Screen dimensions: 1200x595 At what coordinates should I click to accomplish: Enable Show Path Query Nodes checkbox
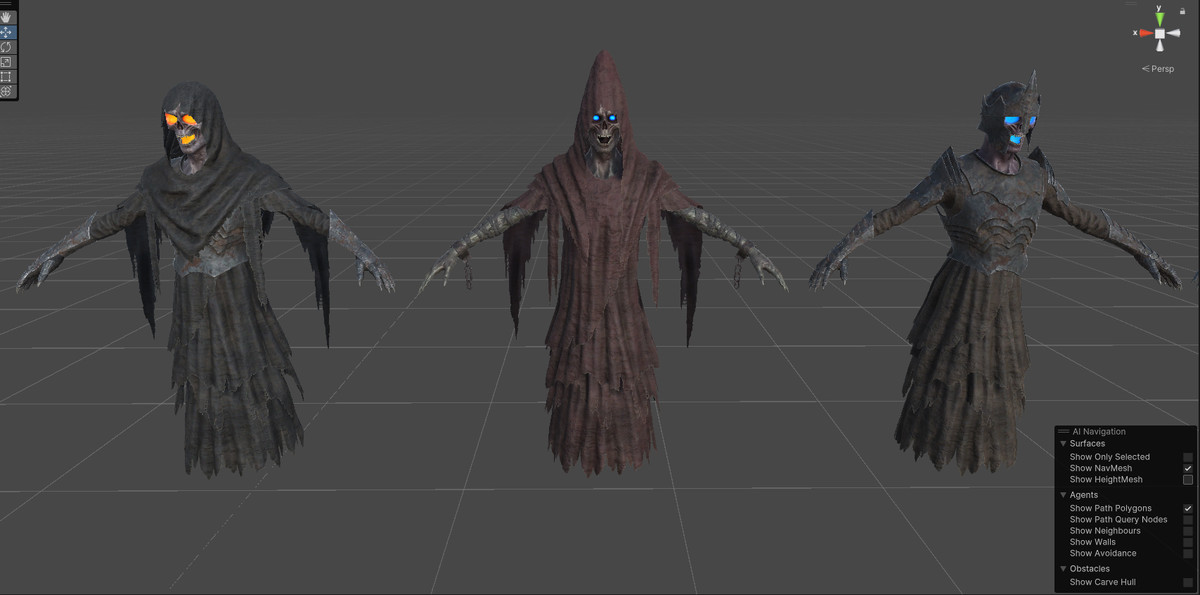click(1188, 520)
